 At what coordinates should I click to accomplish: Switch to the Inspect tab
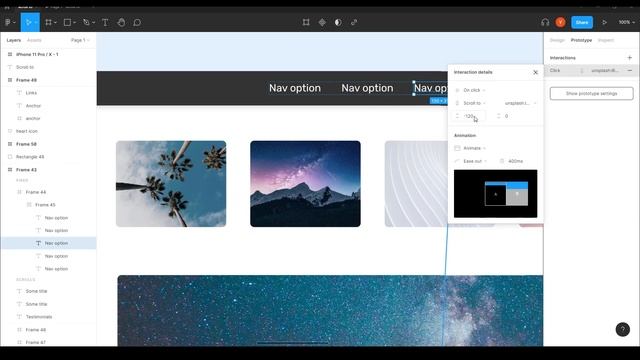coord(606,40)
